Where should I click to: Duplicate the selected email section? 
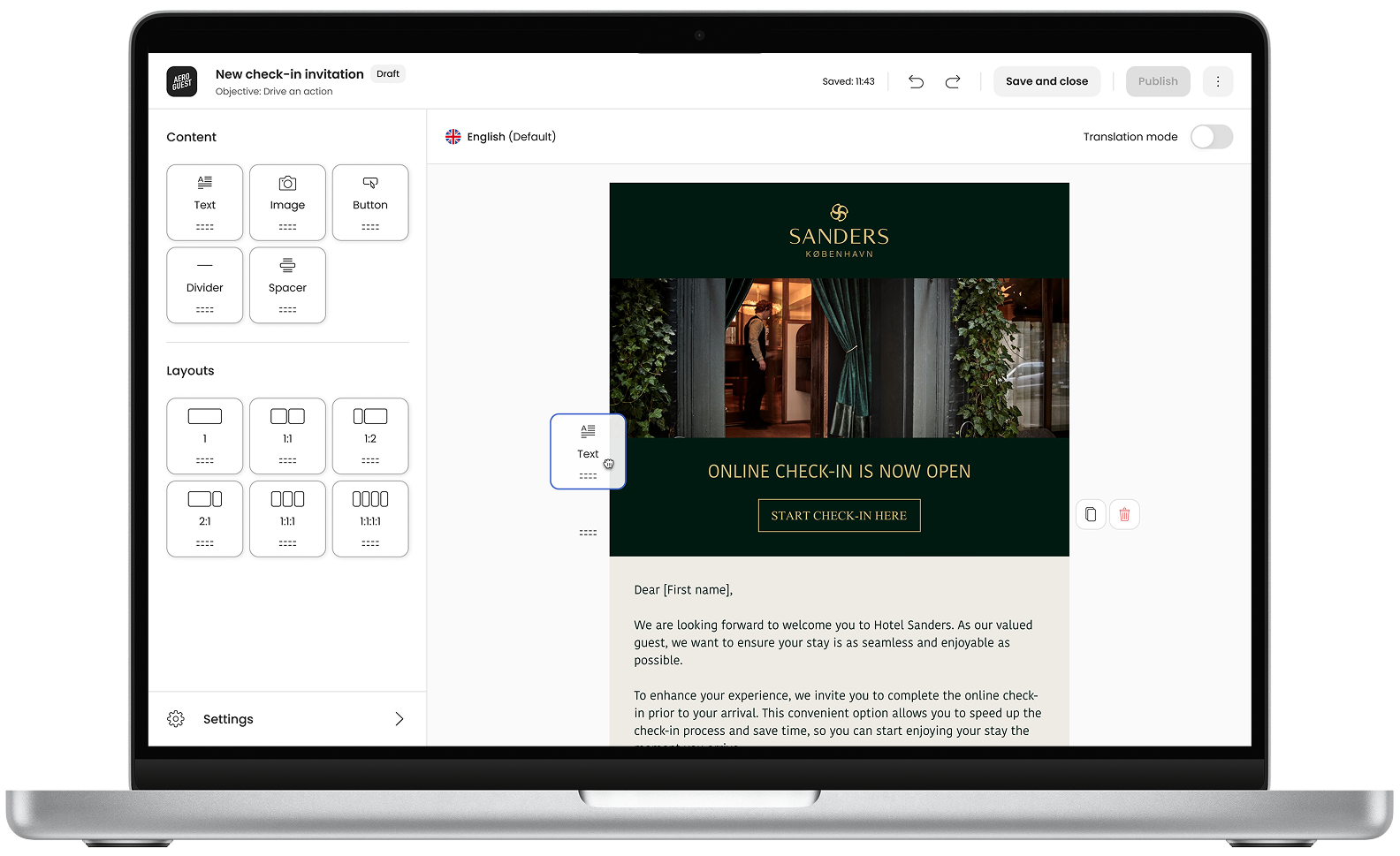1091,514
